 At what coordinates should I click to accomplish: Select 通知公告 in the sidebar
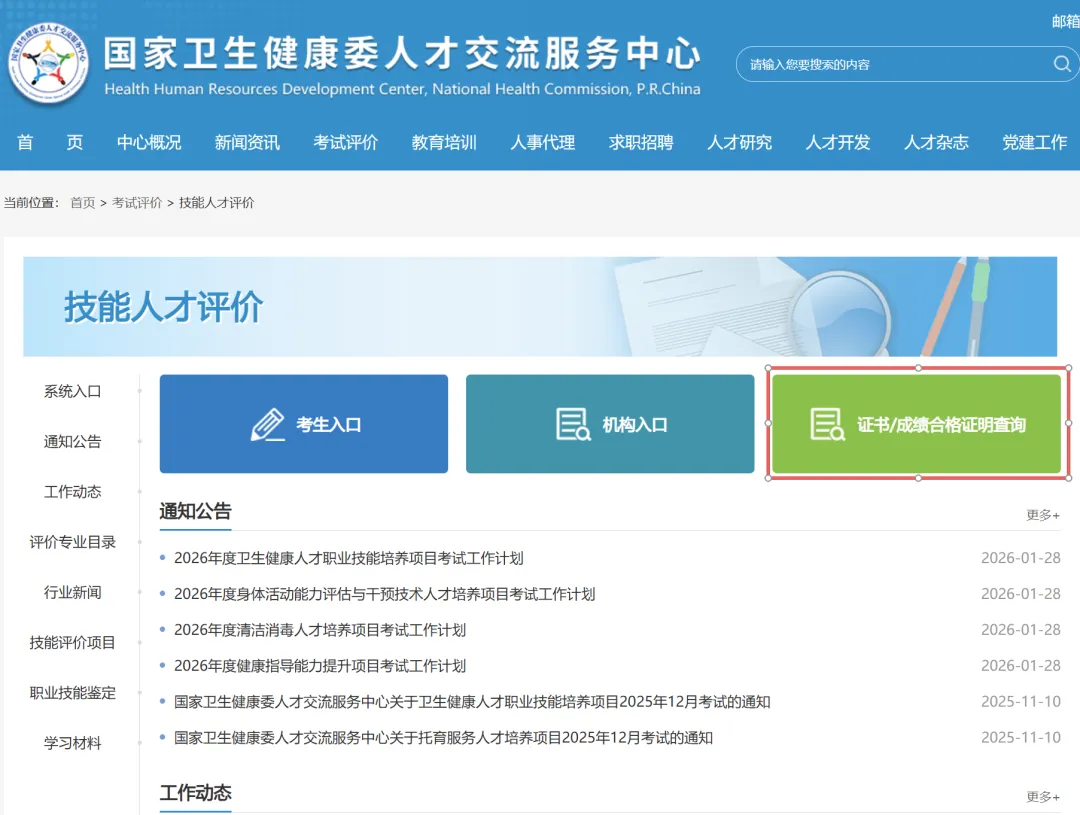click(72, 442)
